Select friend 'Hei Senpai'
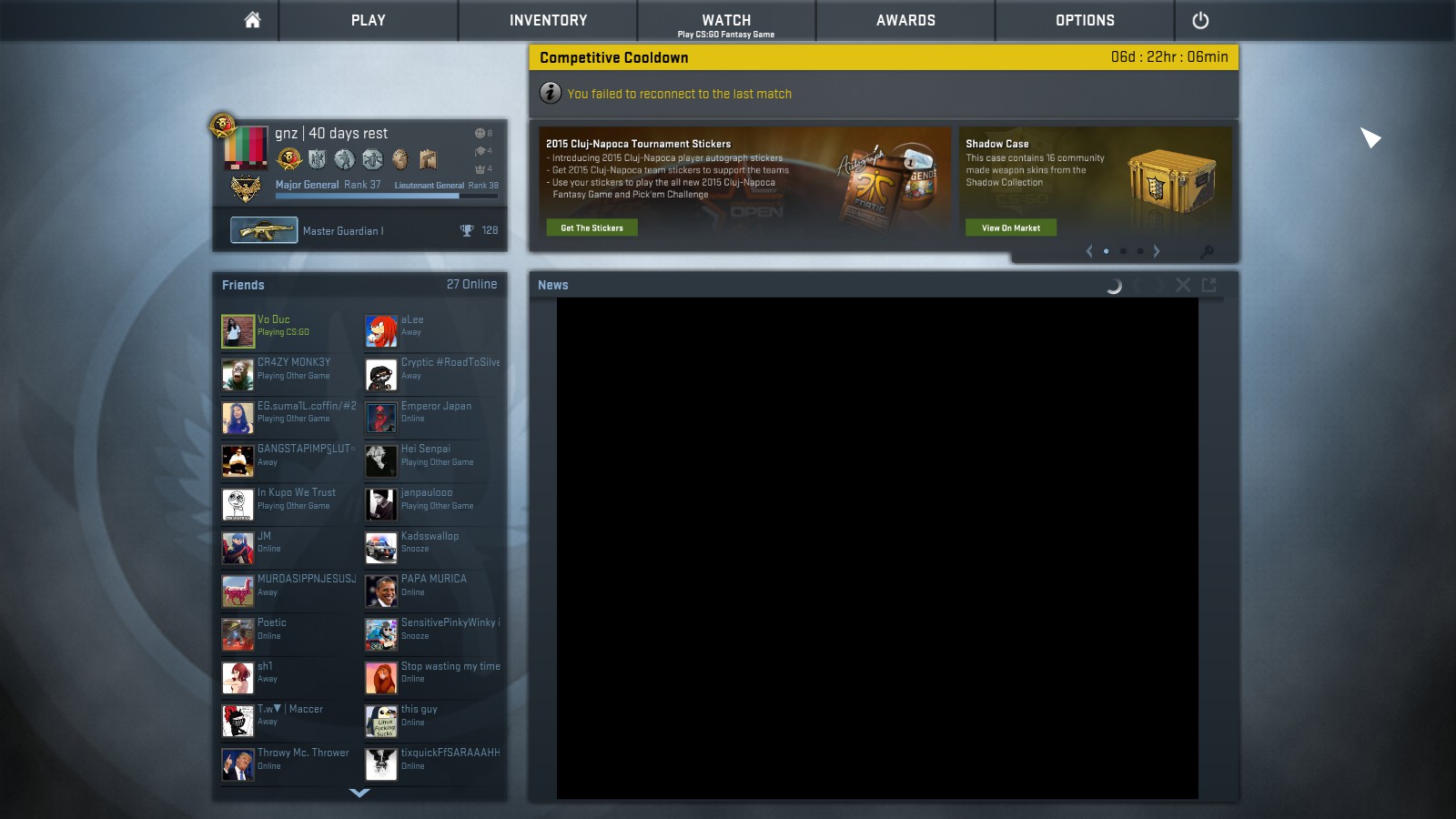 coord(433,460)
